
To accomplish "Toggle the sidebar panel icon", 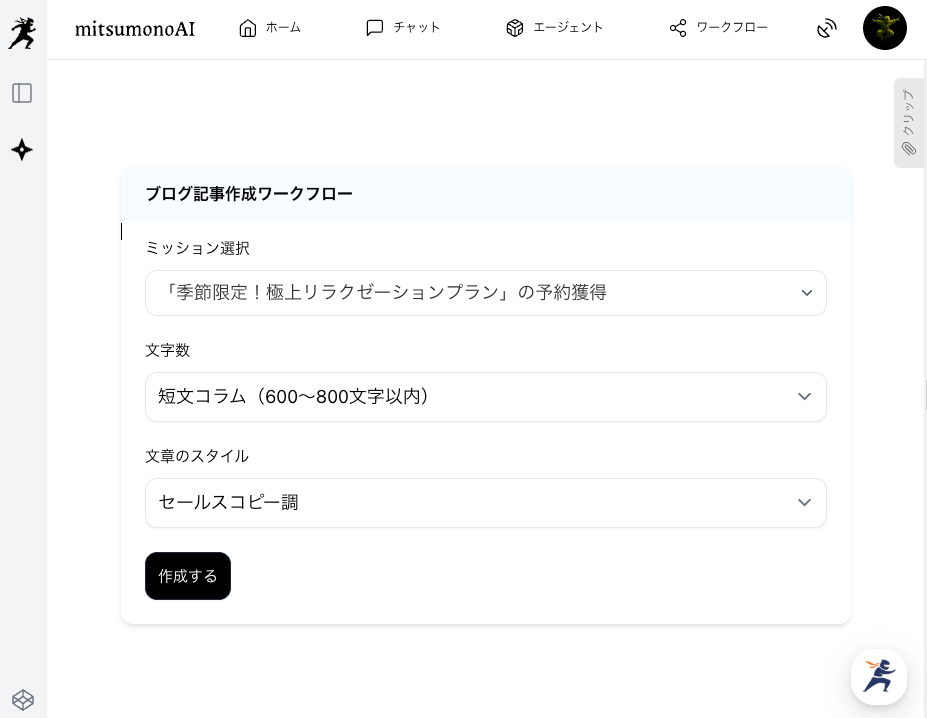I will click(22, 93).
